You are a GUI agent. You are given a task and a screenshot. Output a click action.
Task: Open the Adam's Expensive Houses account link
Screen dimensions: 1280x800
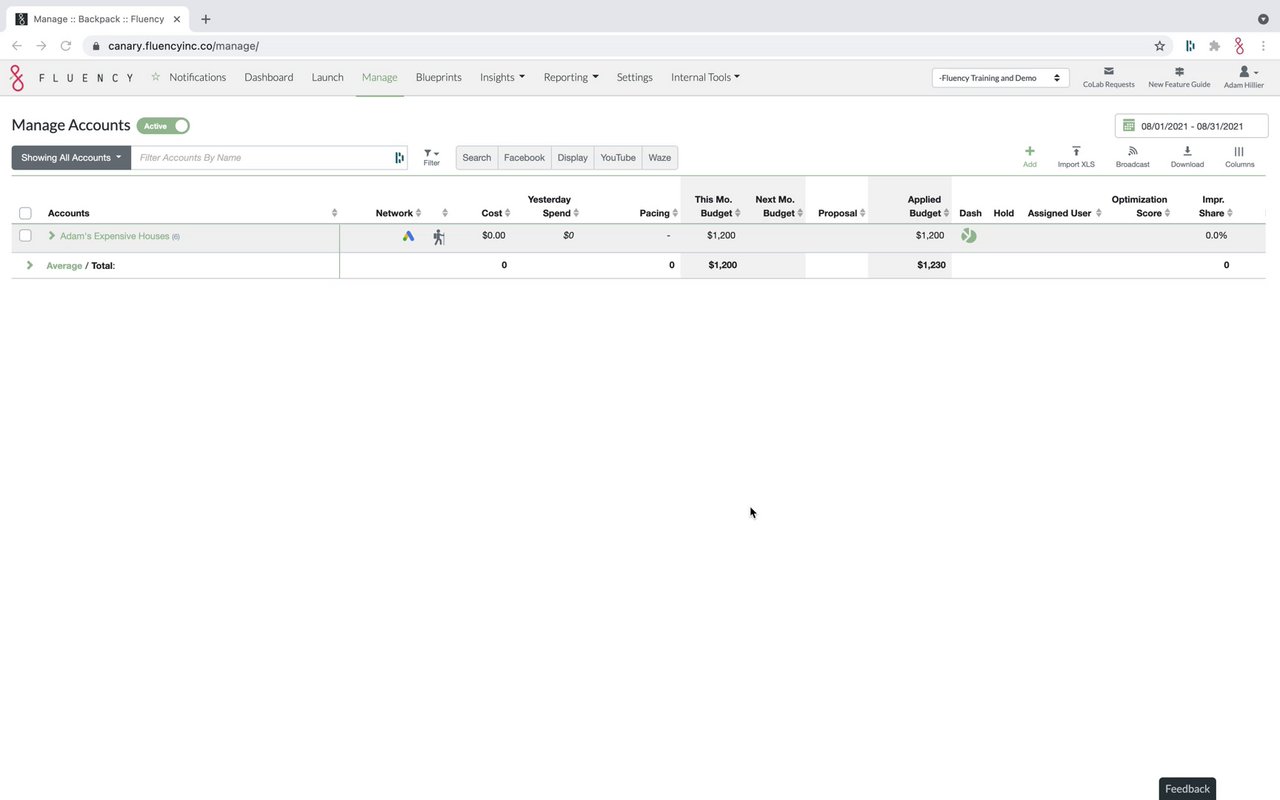coord(115,236)
